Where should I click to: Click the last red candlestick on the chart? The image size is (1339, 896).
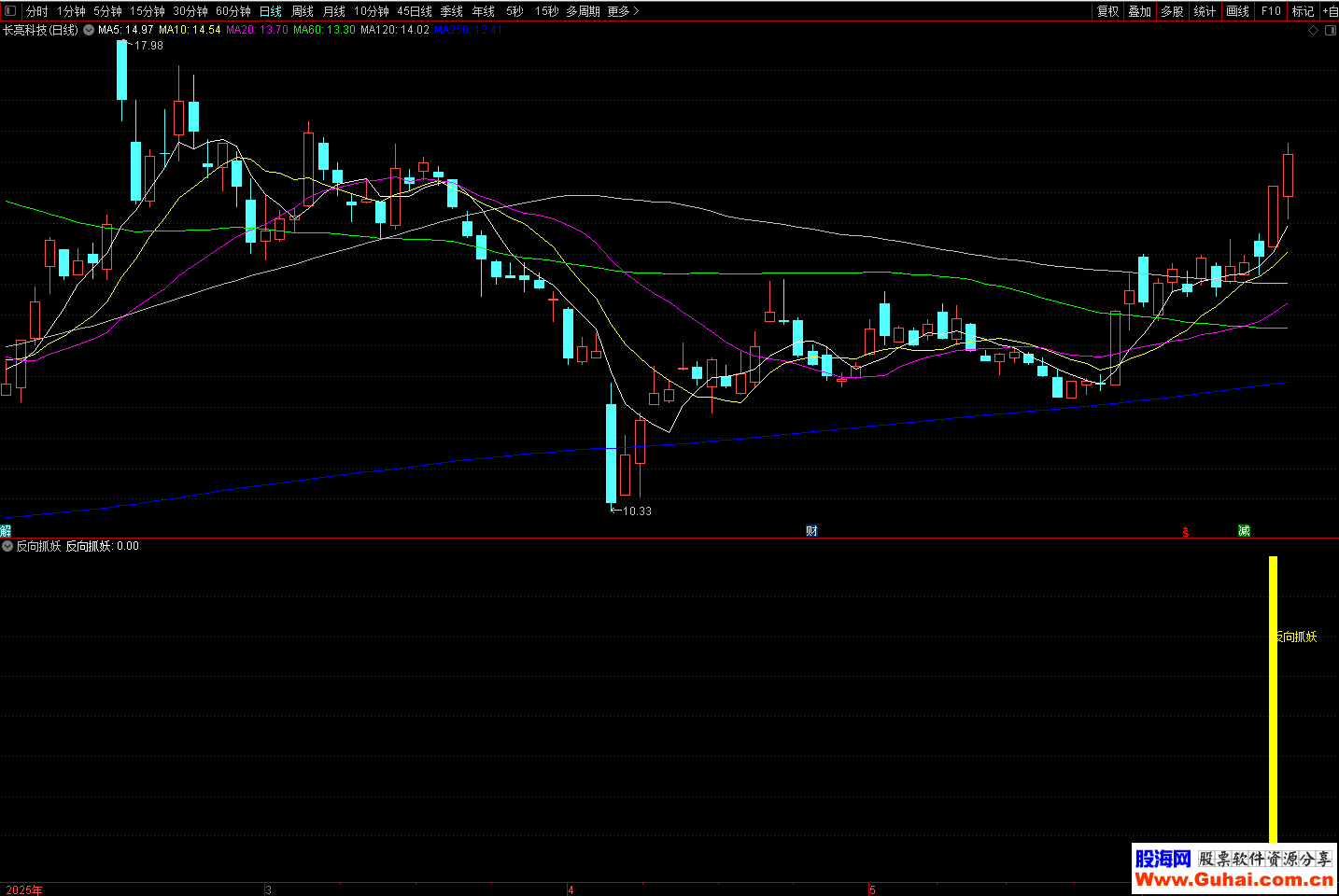click(x=1289, y=175)
